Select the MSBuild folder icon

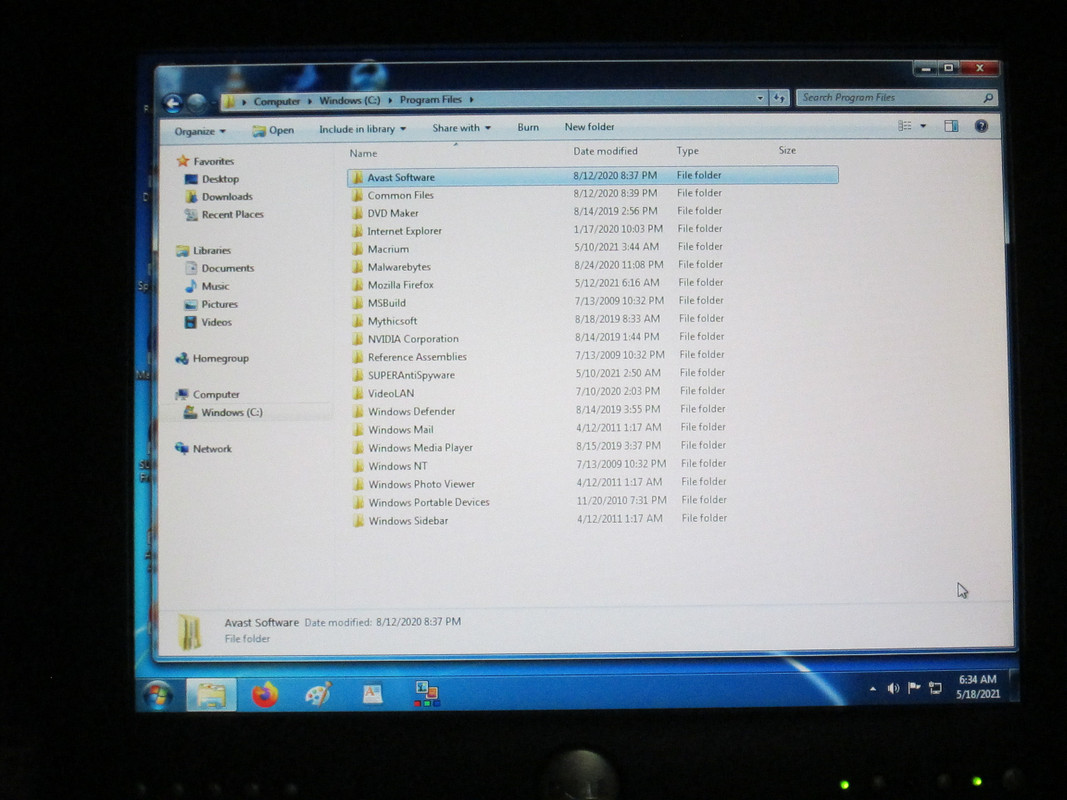coord(357,303)
